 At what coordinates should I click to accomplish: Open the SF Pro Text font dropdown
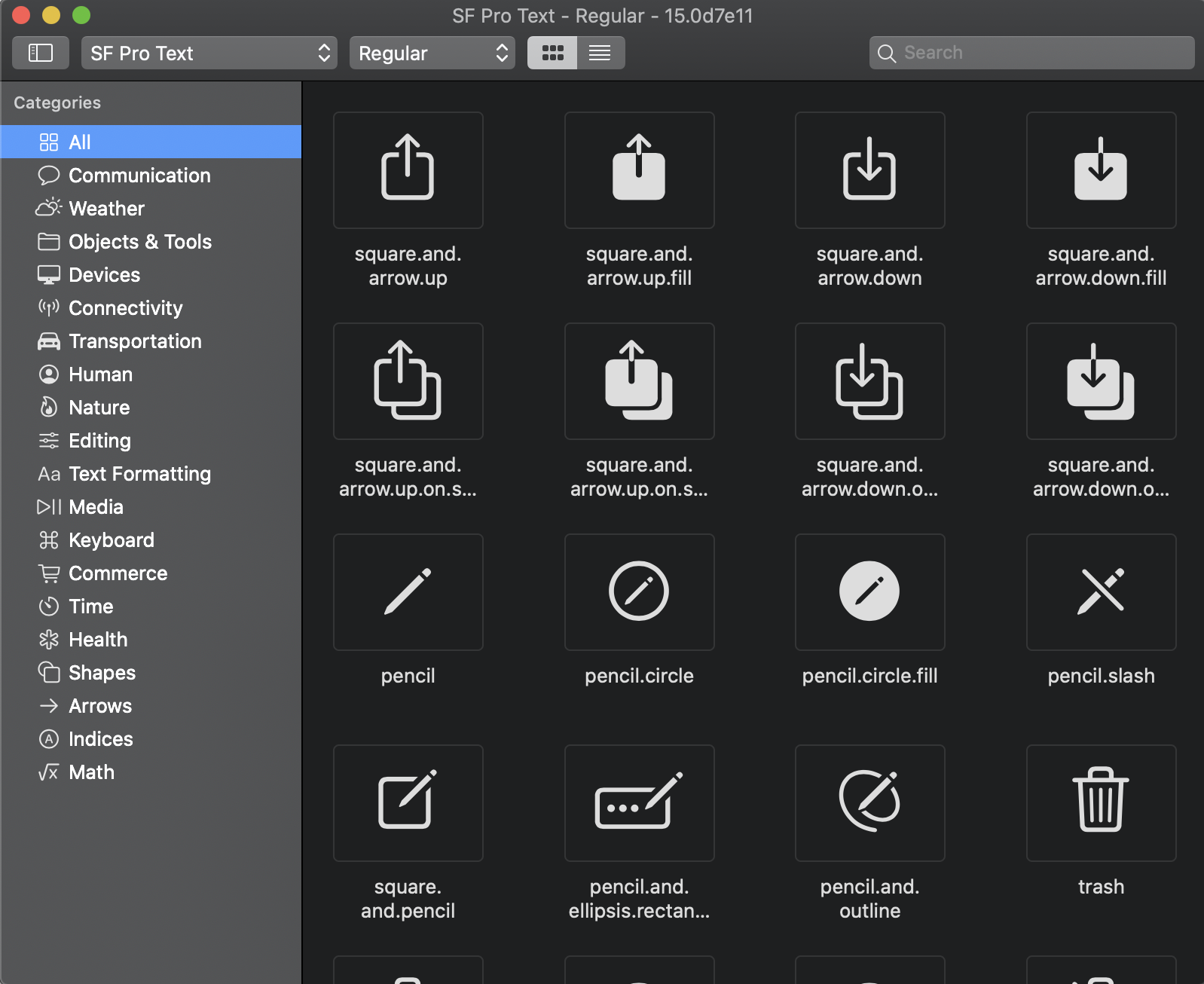[209, 53]
